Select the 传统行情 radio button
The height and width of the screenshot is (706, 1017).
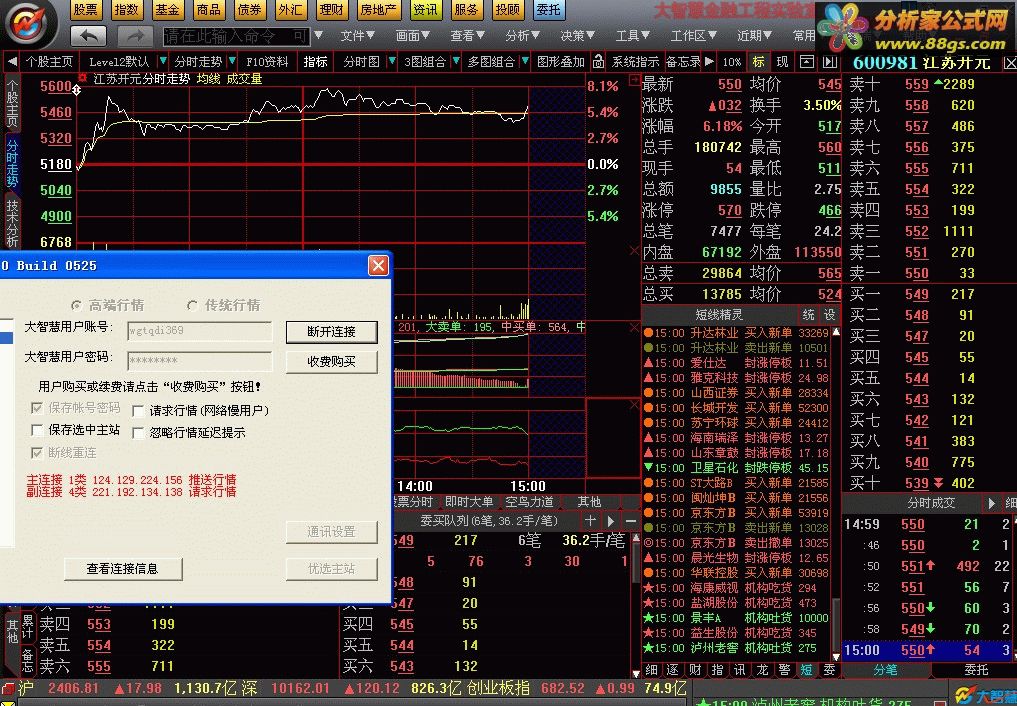[192, 305]
